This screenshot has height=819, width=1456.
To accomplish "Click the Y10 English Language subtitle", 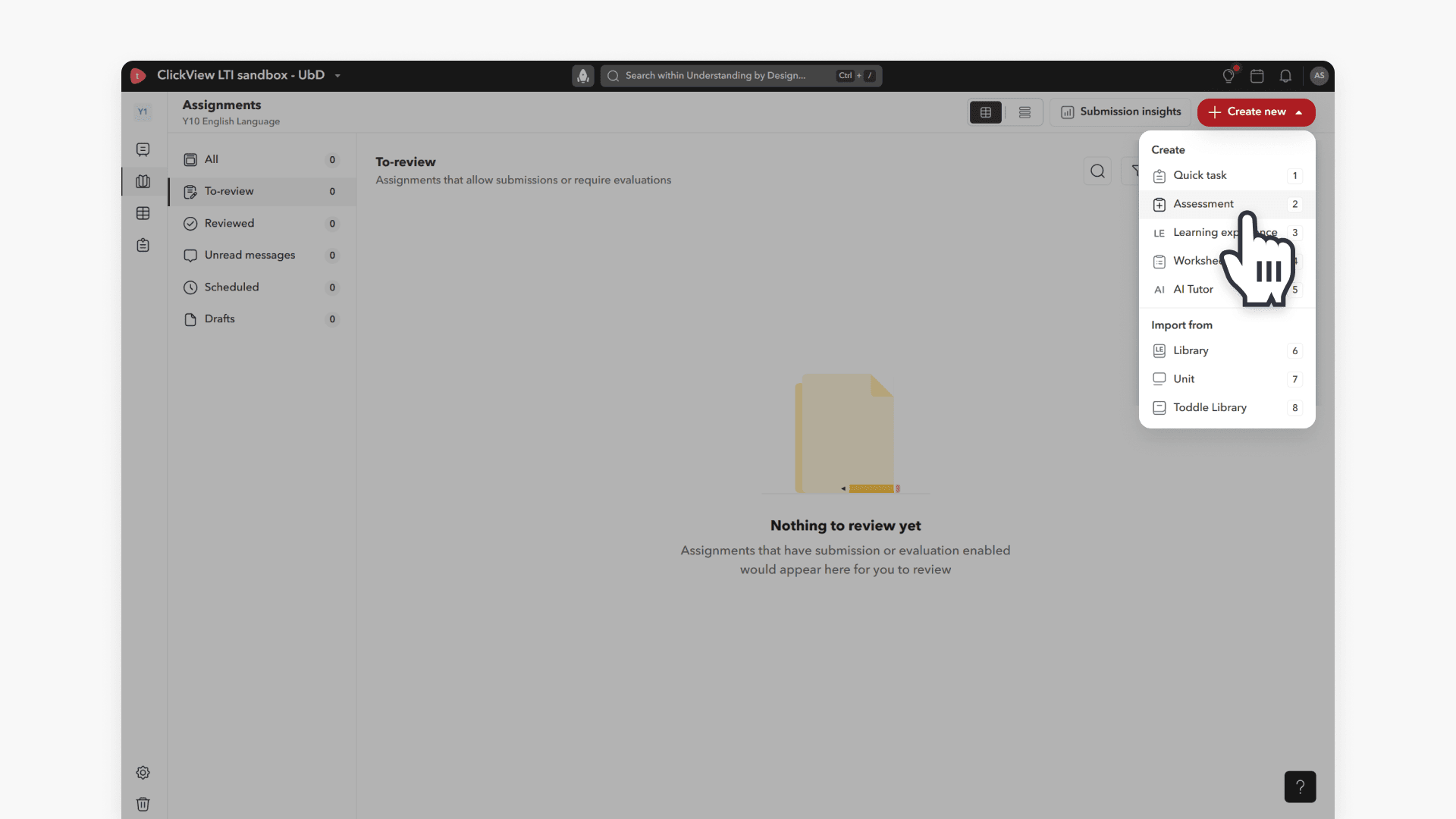I will (231, 121).
